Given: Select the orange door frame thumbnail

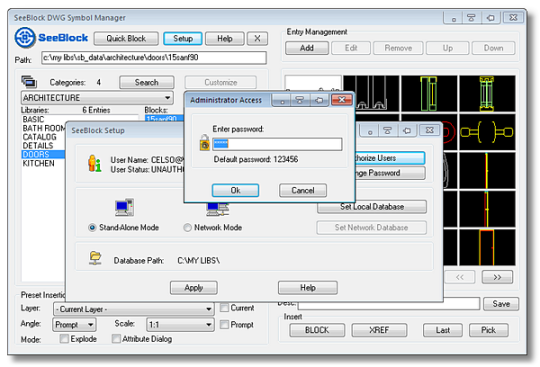Looking at the screenshot, I should pos(487,247).
